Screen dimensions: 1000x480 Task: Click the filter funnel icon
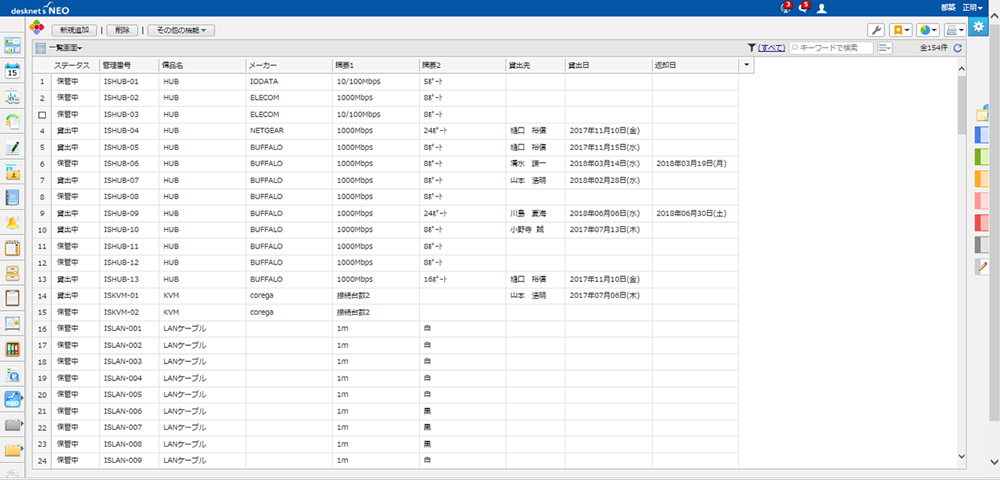point(751,48)
